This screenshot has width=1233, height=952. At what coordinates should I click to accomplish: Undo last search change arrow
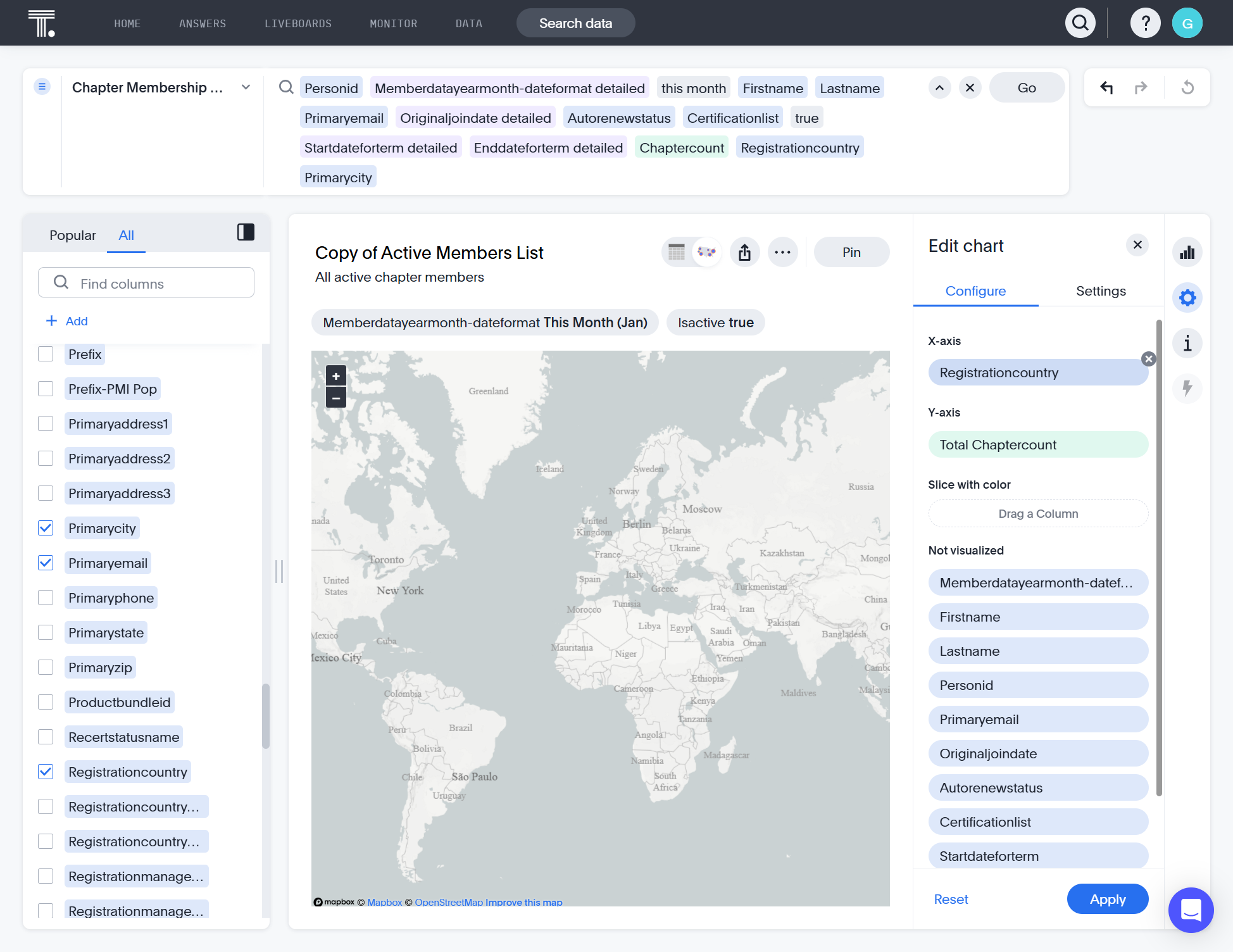click(1106, 87)
